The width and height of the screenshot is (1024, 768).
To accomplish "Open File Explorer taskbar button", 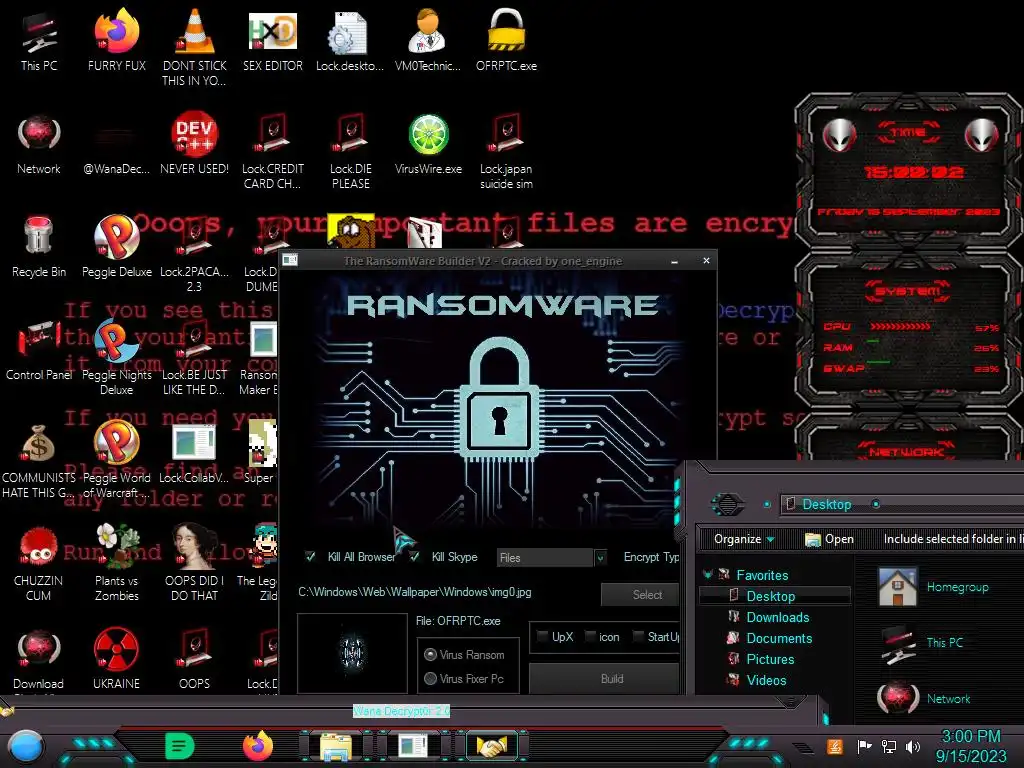I will [335, 747].
